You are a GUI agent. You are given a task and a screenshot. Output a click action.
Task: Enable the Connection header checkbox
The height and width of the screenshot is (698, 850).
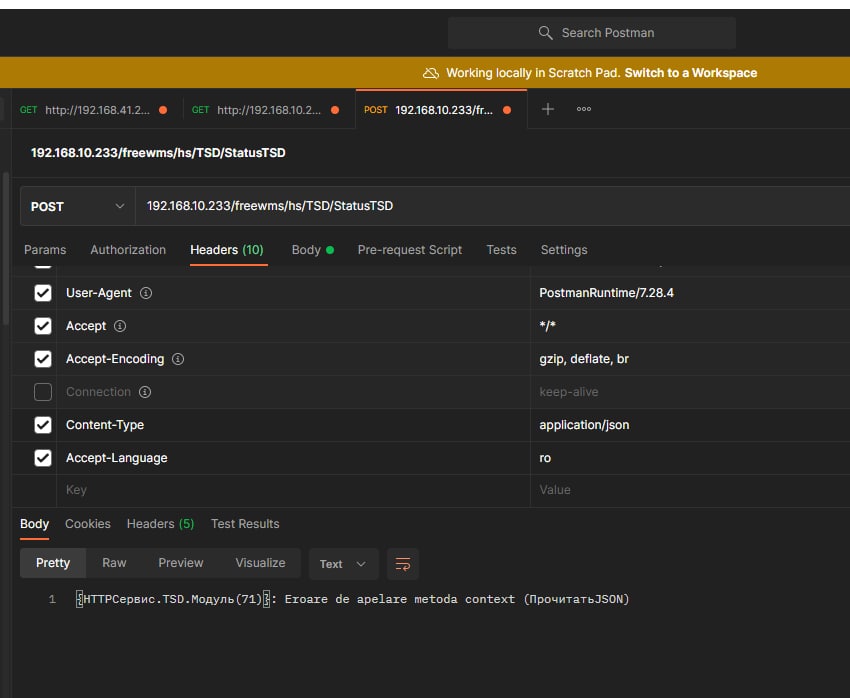point(43,392)
